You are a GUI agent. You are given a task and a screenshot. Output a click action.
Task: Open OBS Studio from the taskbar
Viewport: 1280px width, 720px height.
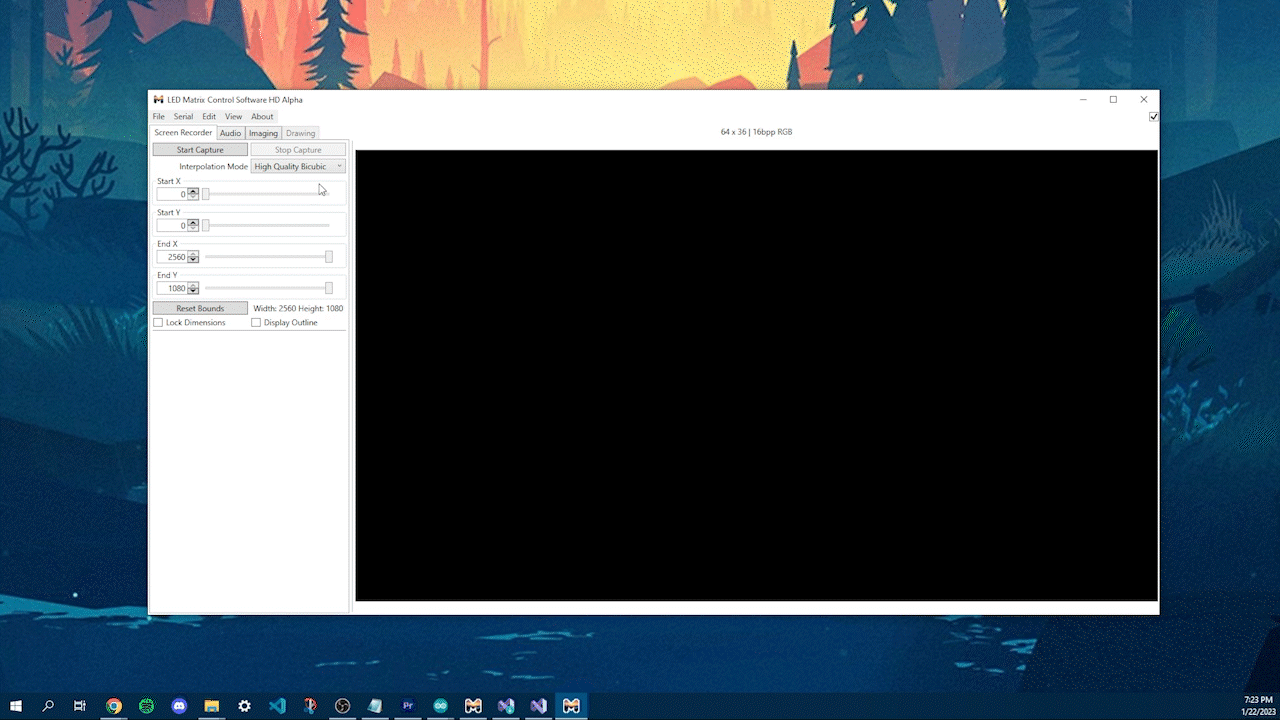tap(343, 706)
